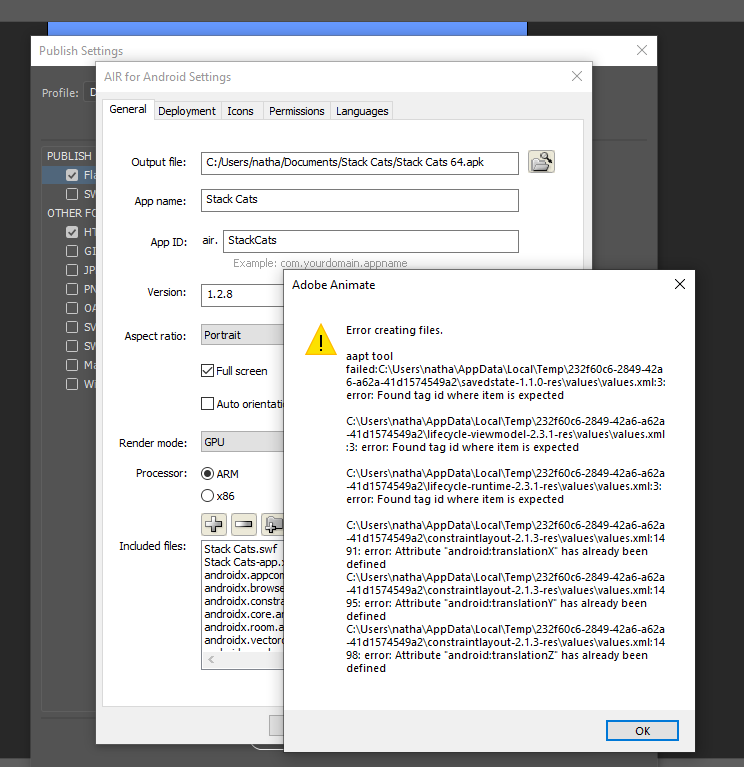Select androidx.browse entry in included files
Image resolution: width=744 pixels, height=767 pixels.
click(244, 588)
